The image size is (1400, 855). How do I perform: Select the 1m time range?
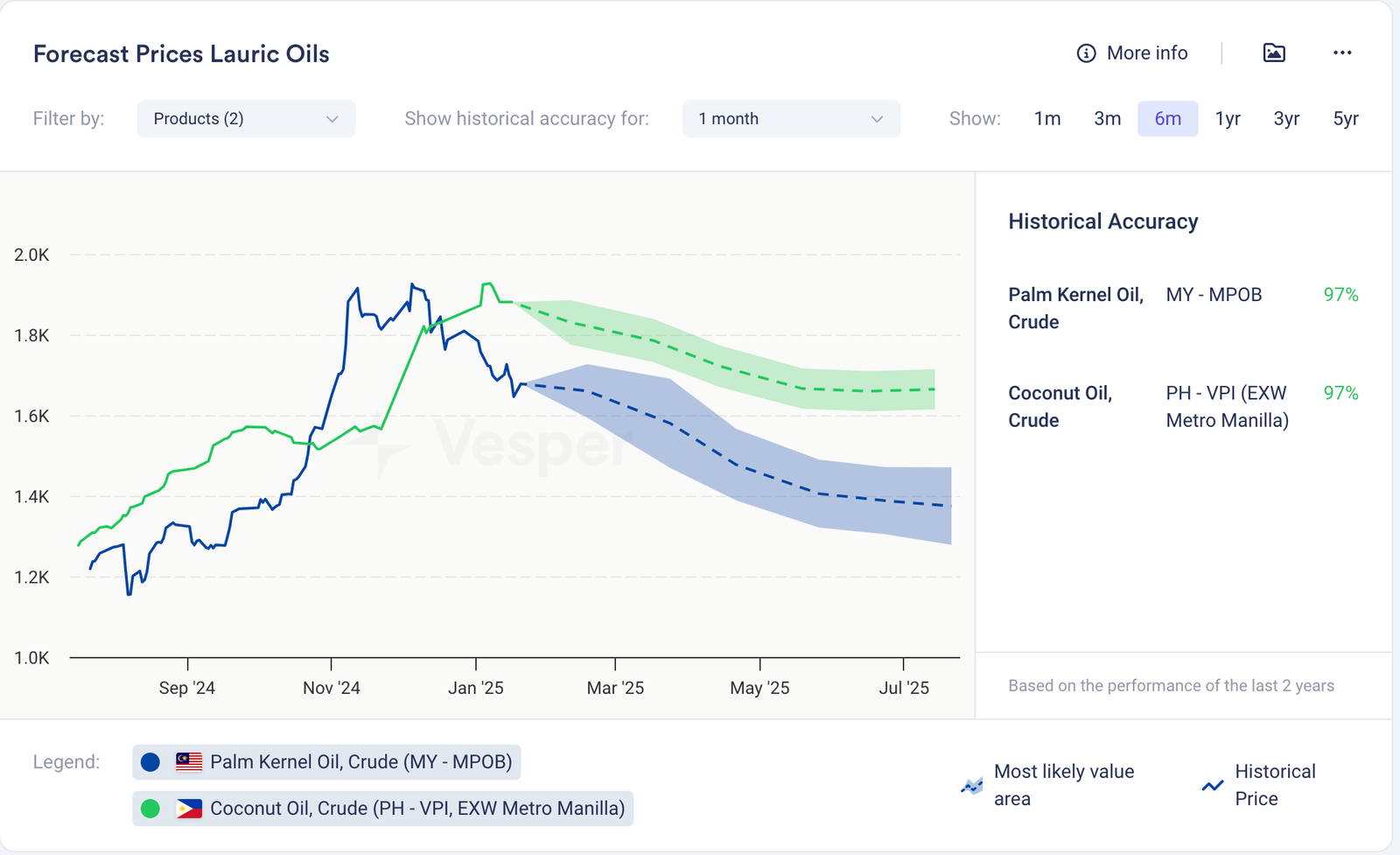click(1047, 119)
